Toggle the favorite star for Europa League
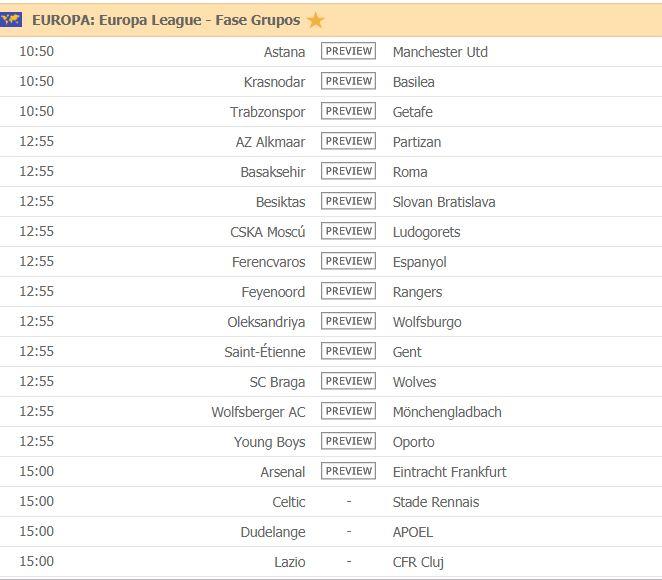 [x=316, y=20]
